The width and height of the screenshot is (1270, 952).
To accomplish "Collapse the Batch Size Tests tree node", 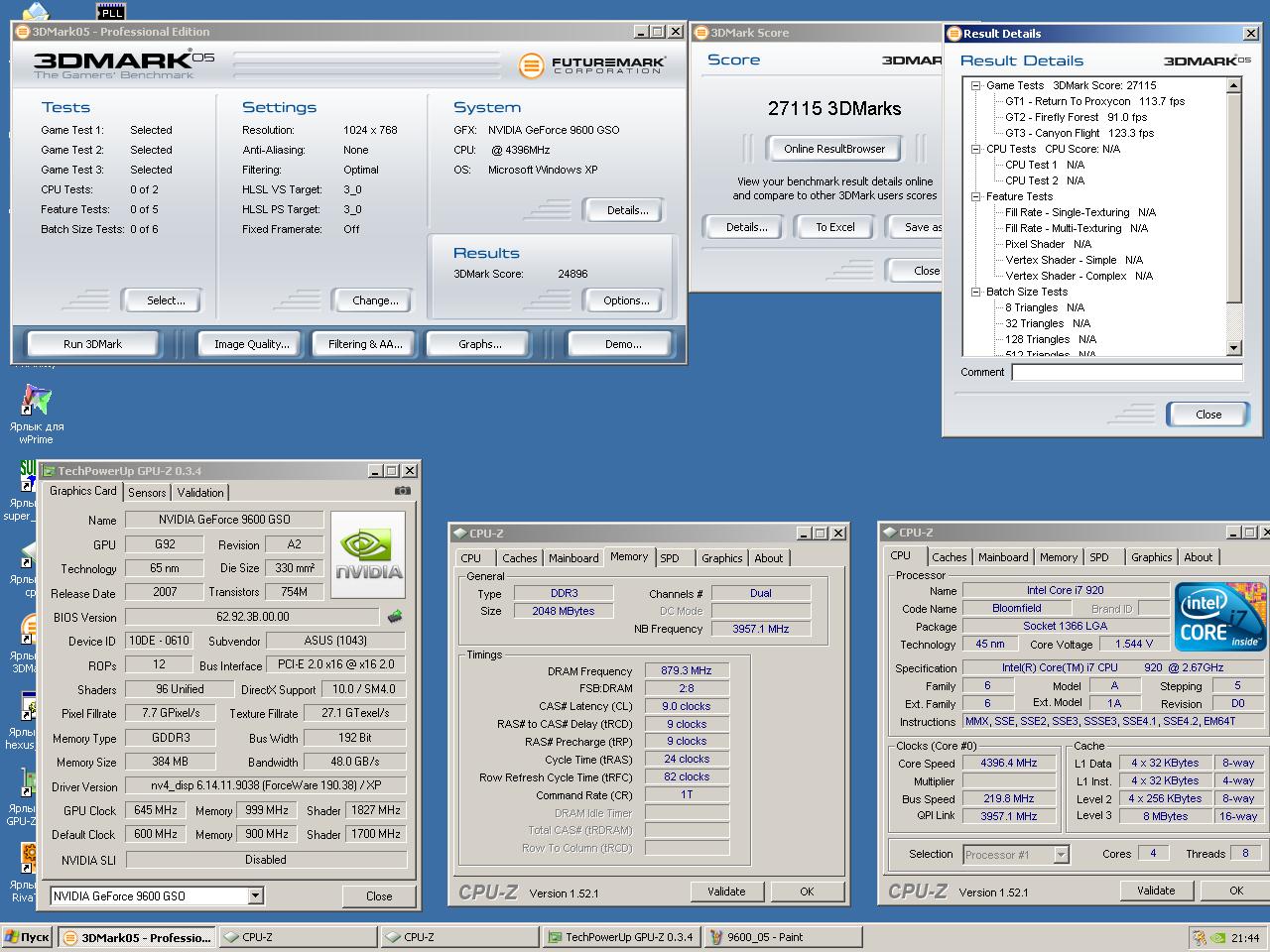I will pos(976,292).
